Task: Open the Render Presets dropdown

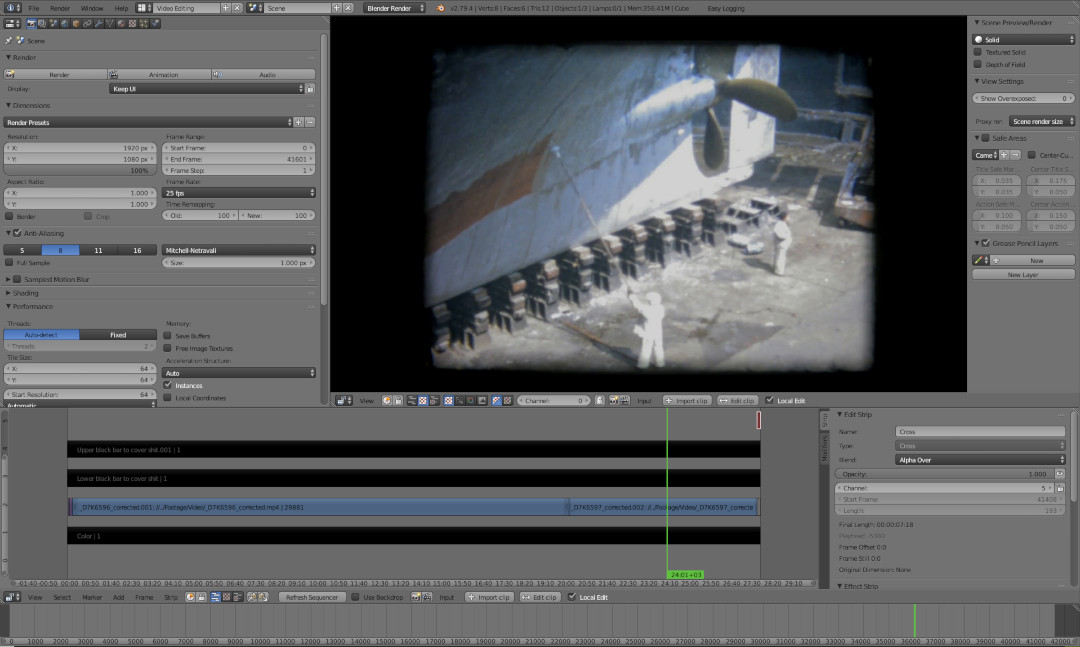Action: pyautogui.click(x=148, y=123)
